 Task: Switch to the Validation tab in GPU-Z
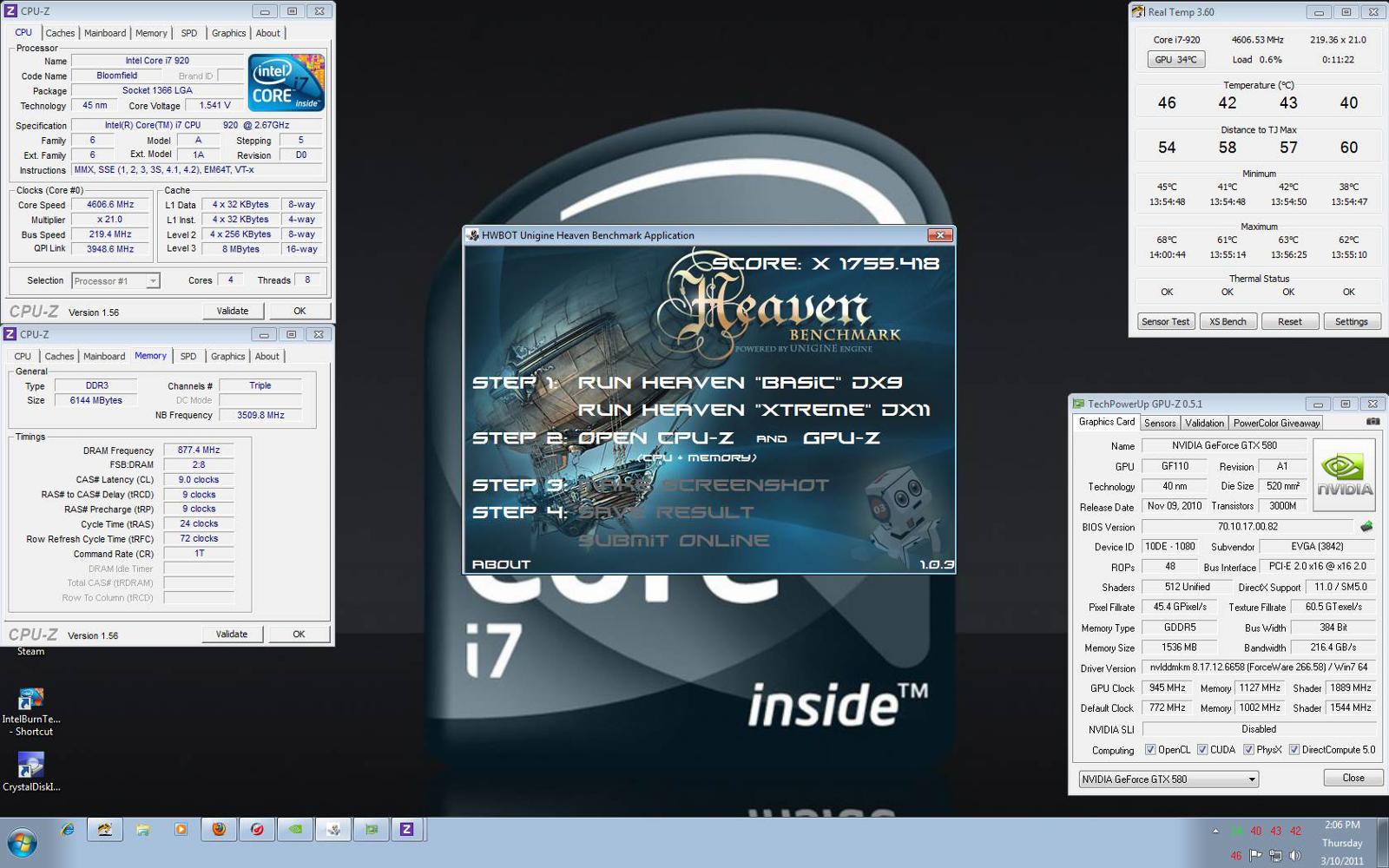click(x=1204, y=423)
